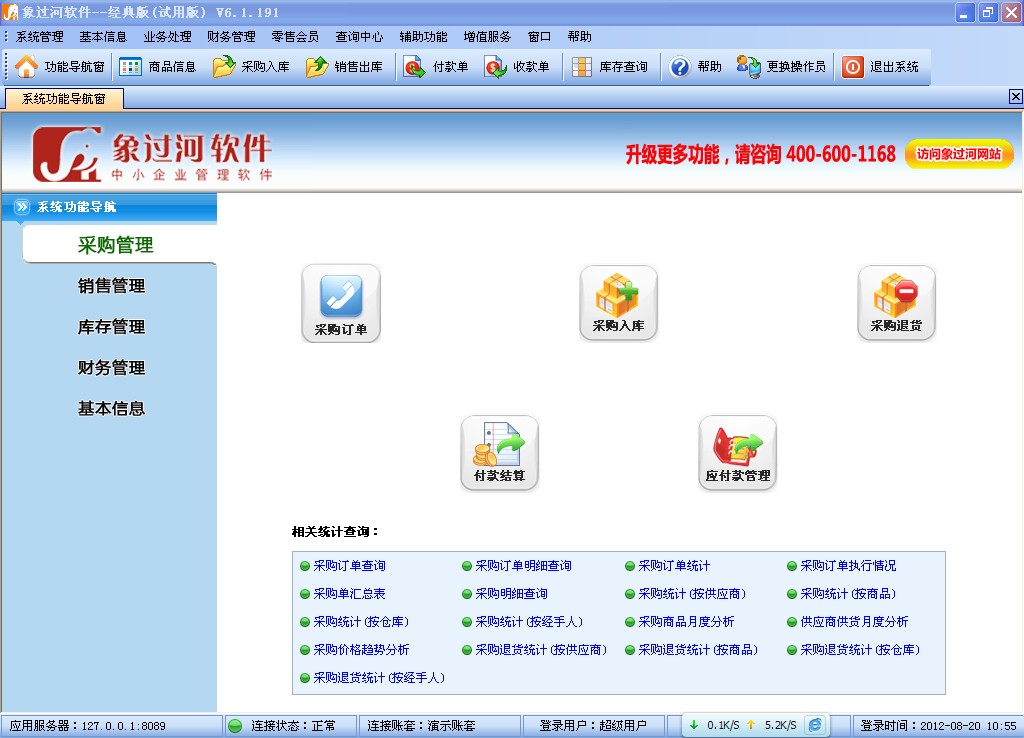Open the 采购订单查询 link
This screenshot has width=1024, height=738.
click(349, 566)
